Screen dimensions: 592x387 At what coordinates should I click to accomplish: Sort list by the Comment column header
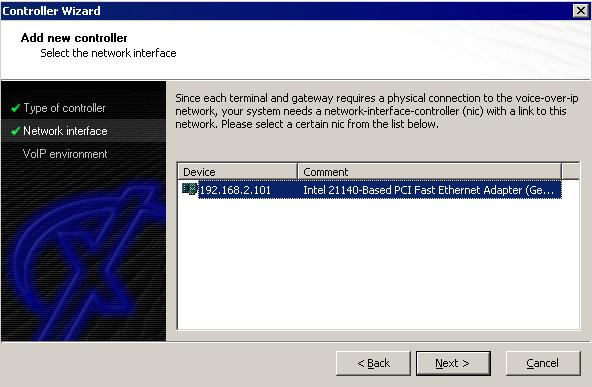coord(430,172)
